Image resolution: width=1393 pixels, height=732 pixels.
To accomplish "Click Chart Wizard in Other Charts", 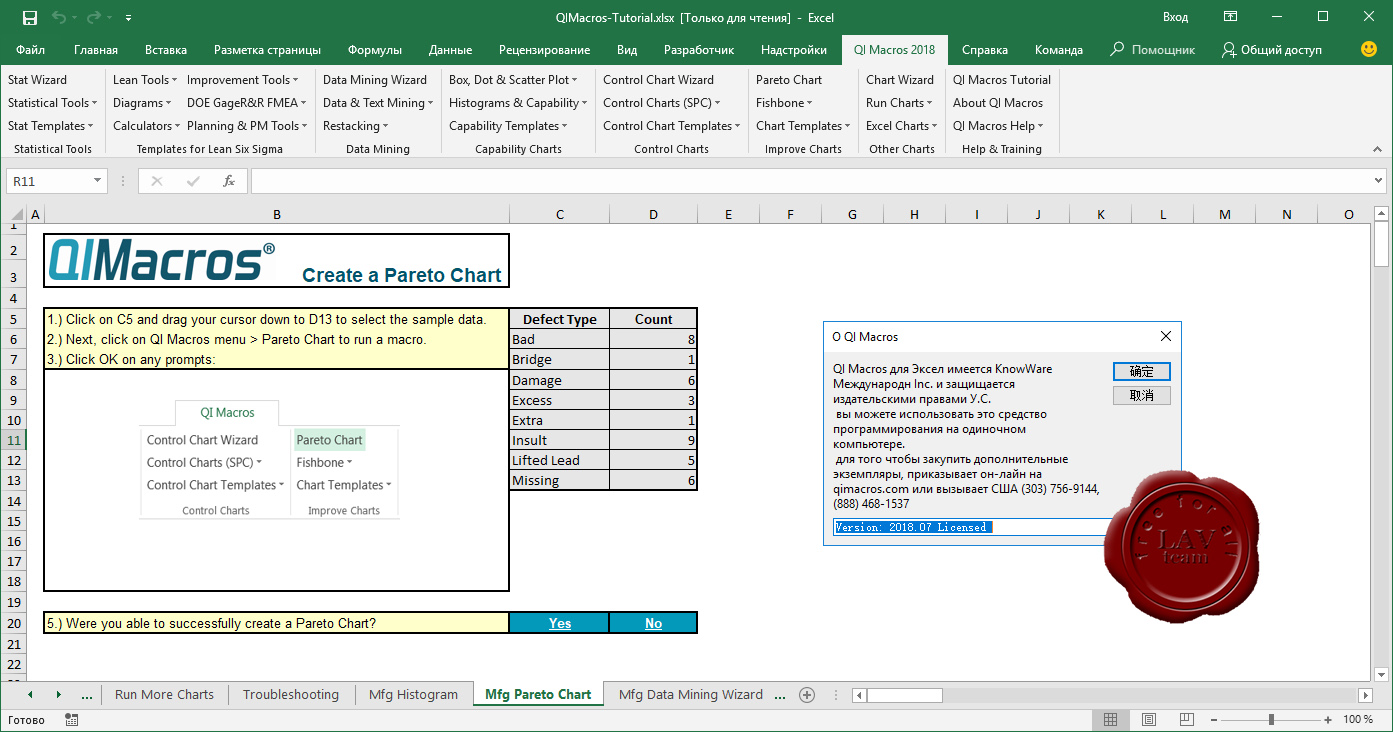I will [x=900, y=80].
